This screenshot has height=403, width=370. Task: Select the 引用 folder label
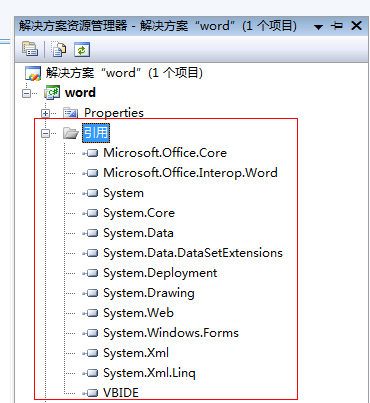pos(96,133)
